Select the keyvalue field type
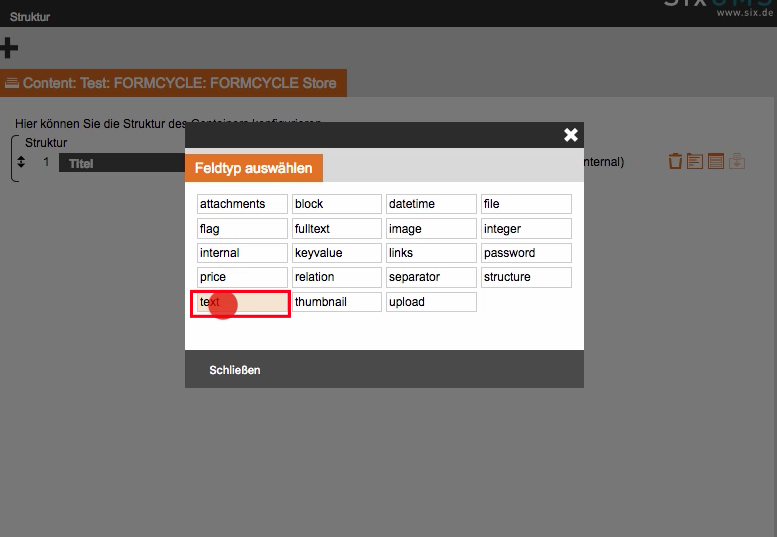The image size is (777, 537). coord(336,253)
